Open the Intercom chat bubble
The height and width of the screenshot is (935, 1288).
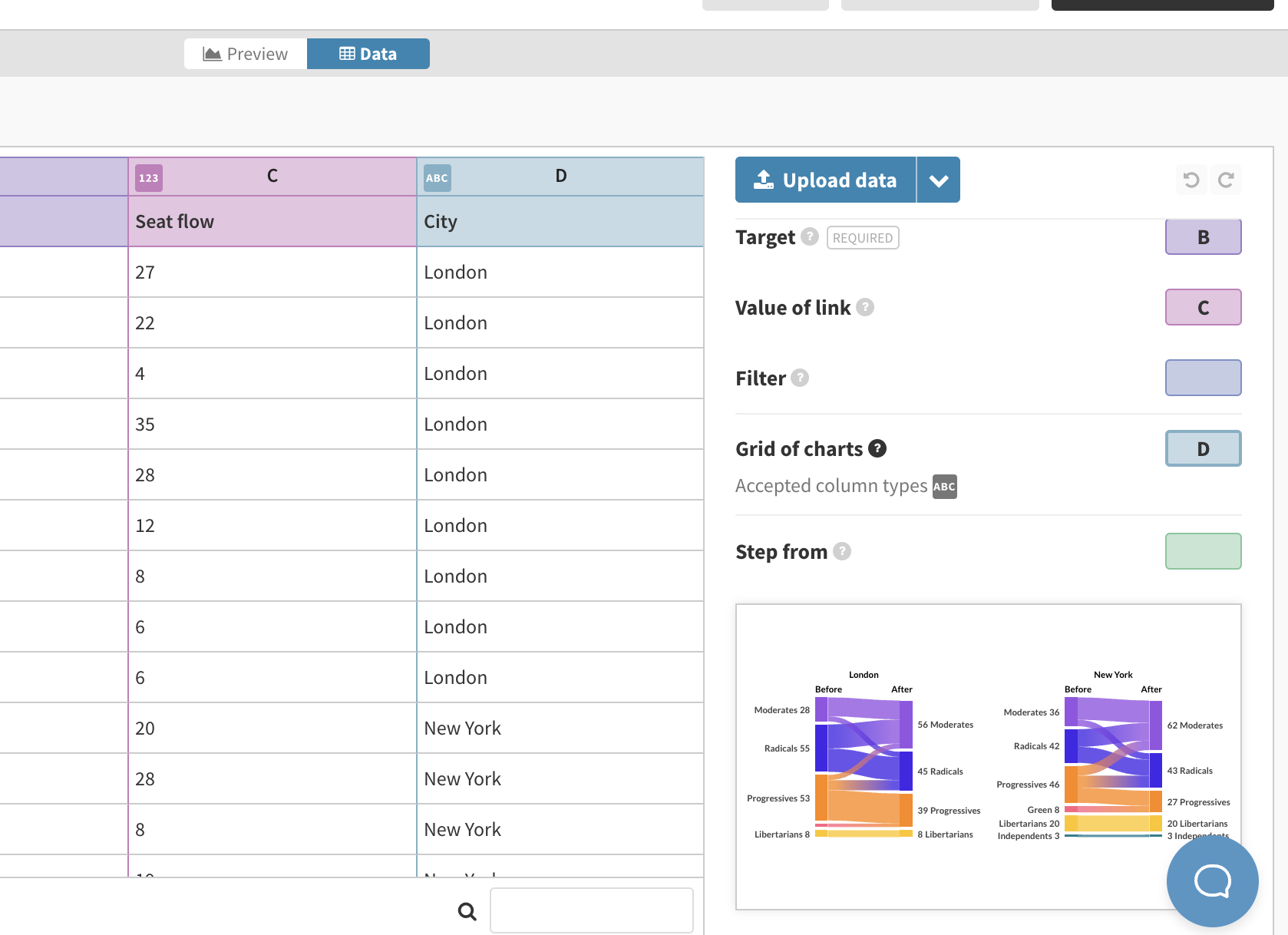[1212, 881]
